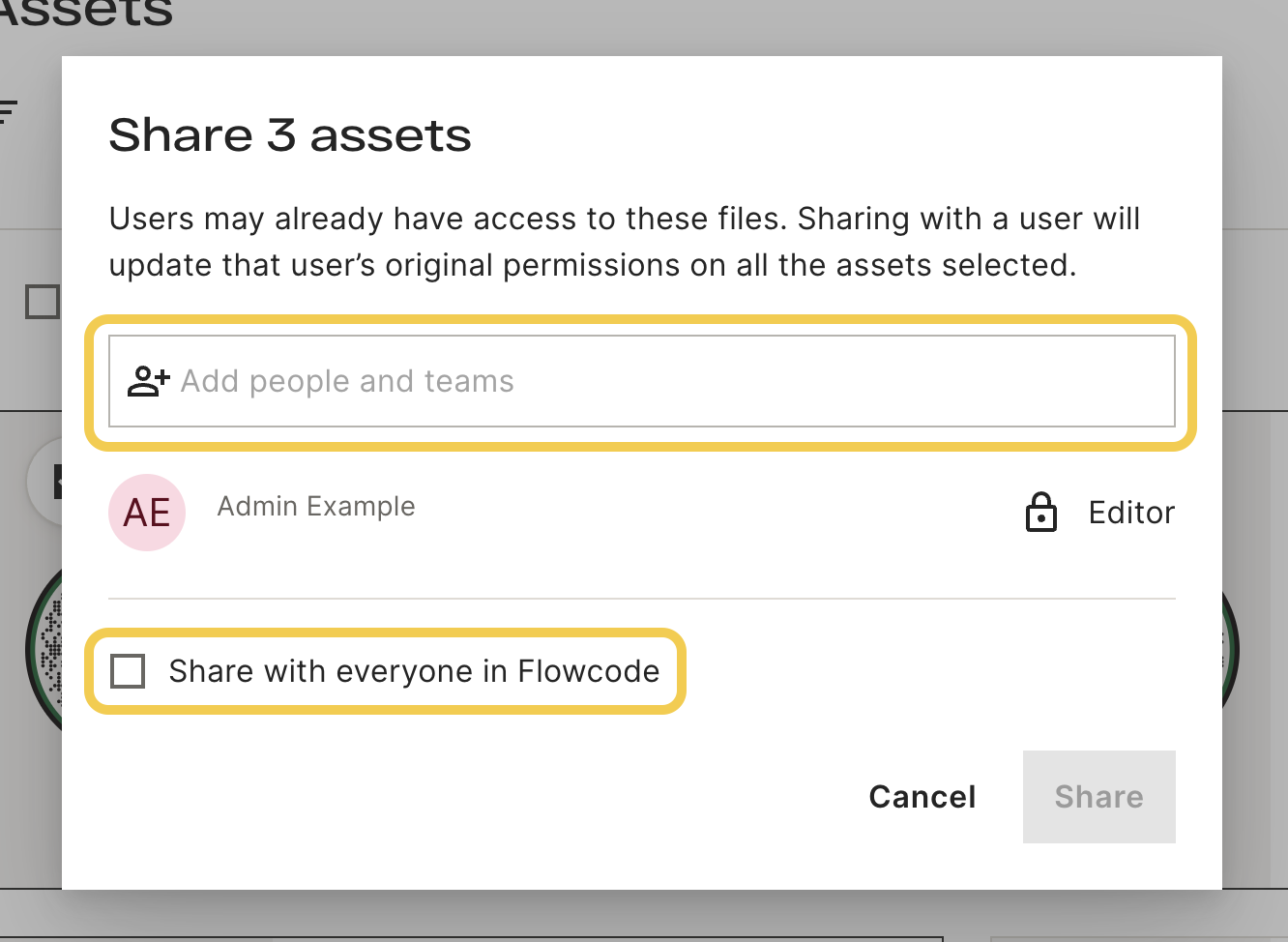Click the divider line below Admin Example
Image resolution: width=1288 pixels, height=942 pixels.
pos(642,599)
